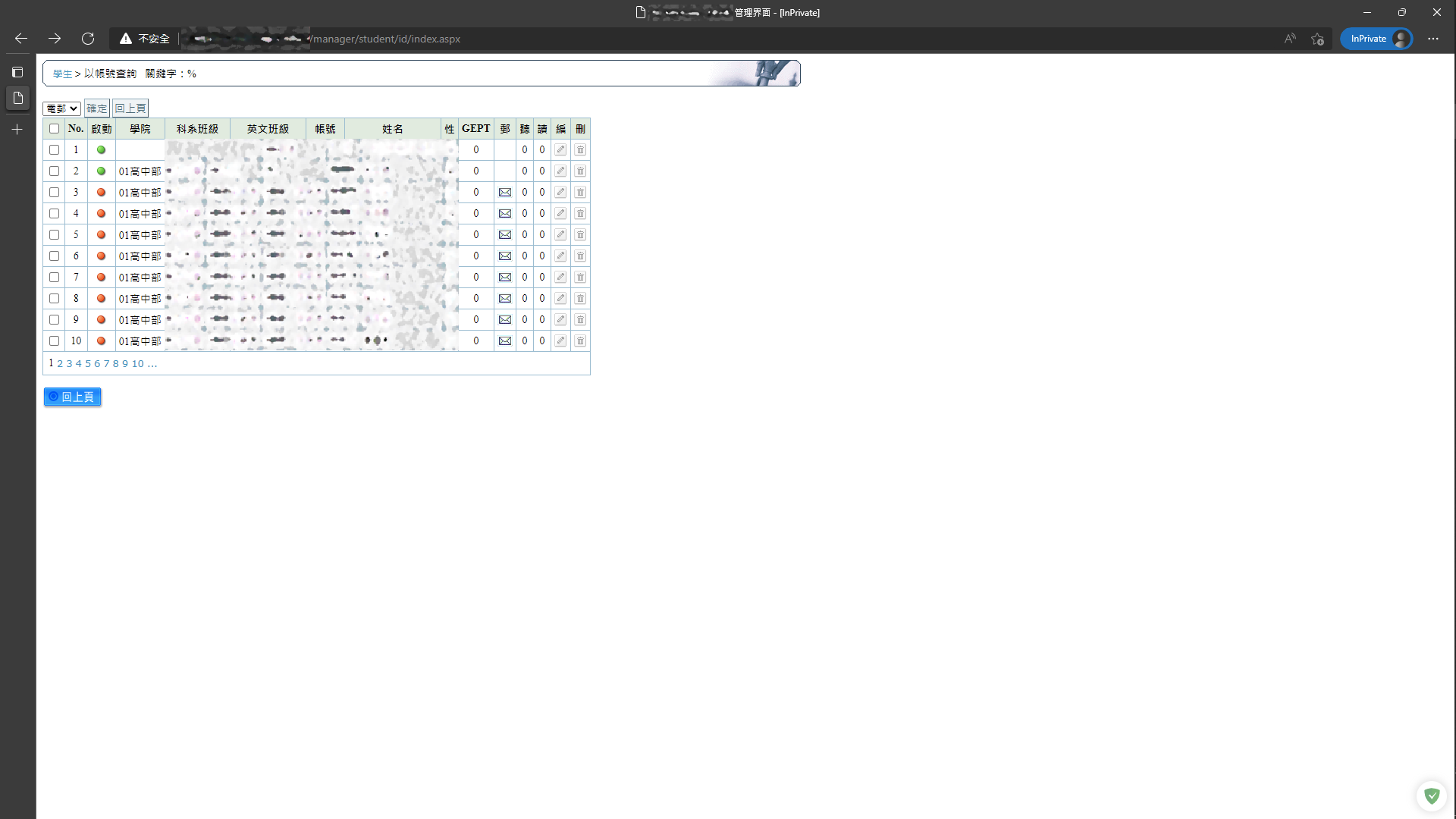Go to results page 7

(106, 364)
